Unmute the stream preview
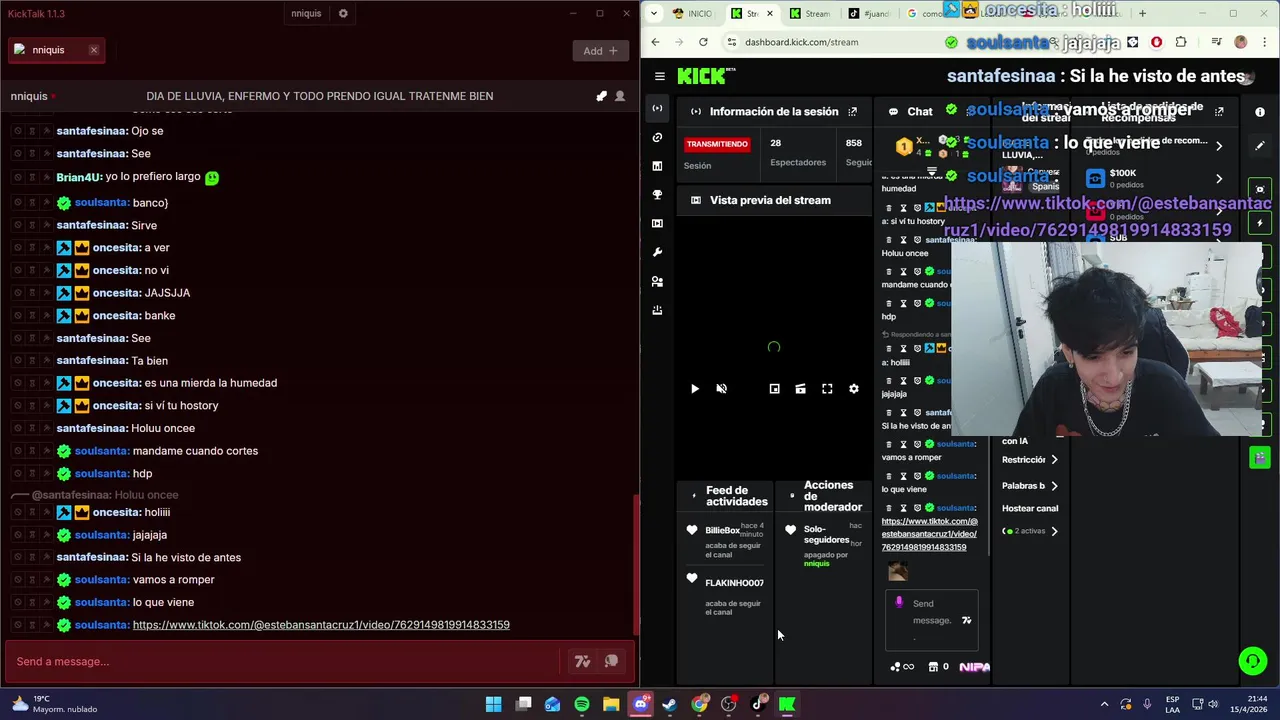 722,389
